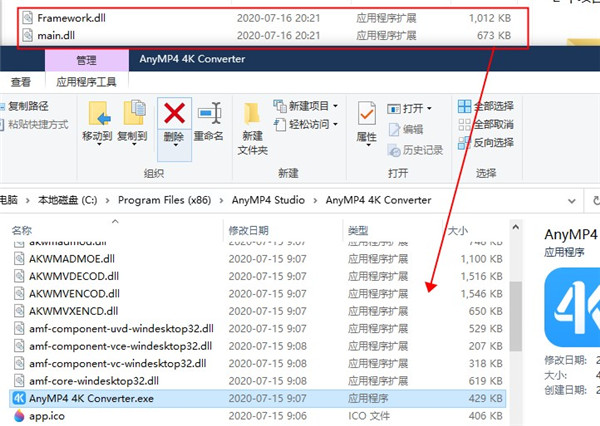
Task: Click the Rename (重命名) icon
Action: point(210,114)
